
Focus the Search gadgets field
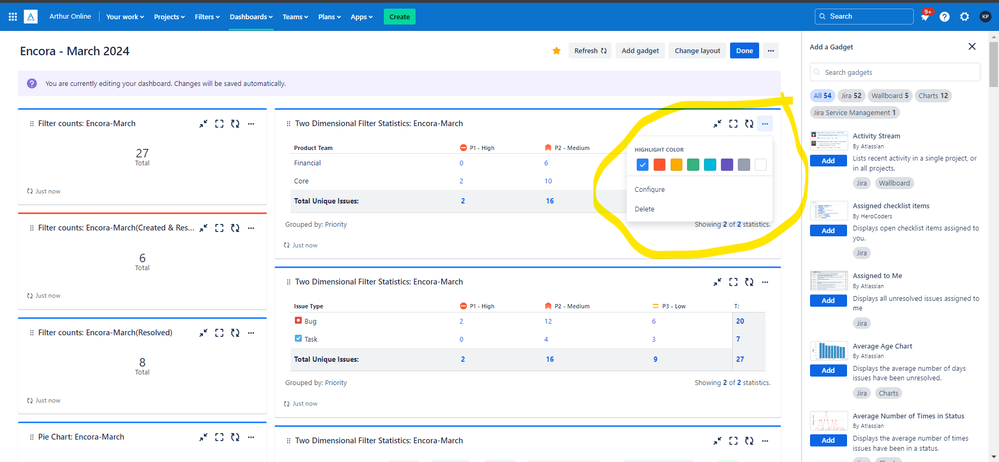pyautogui.click(x=895, y=72)
